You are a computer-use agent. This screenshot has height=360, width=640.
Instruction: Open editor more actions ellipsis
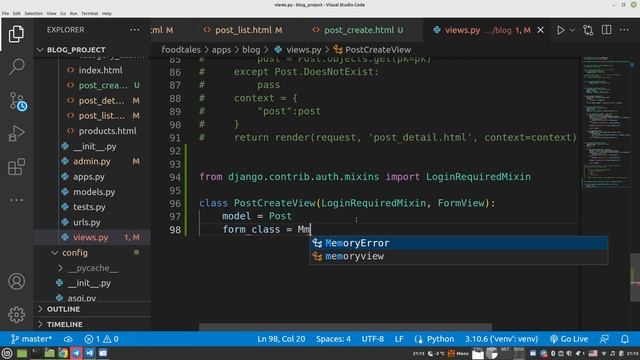[624, 30]
